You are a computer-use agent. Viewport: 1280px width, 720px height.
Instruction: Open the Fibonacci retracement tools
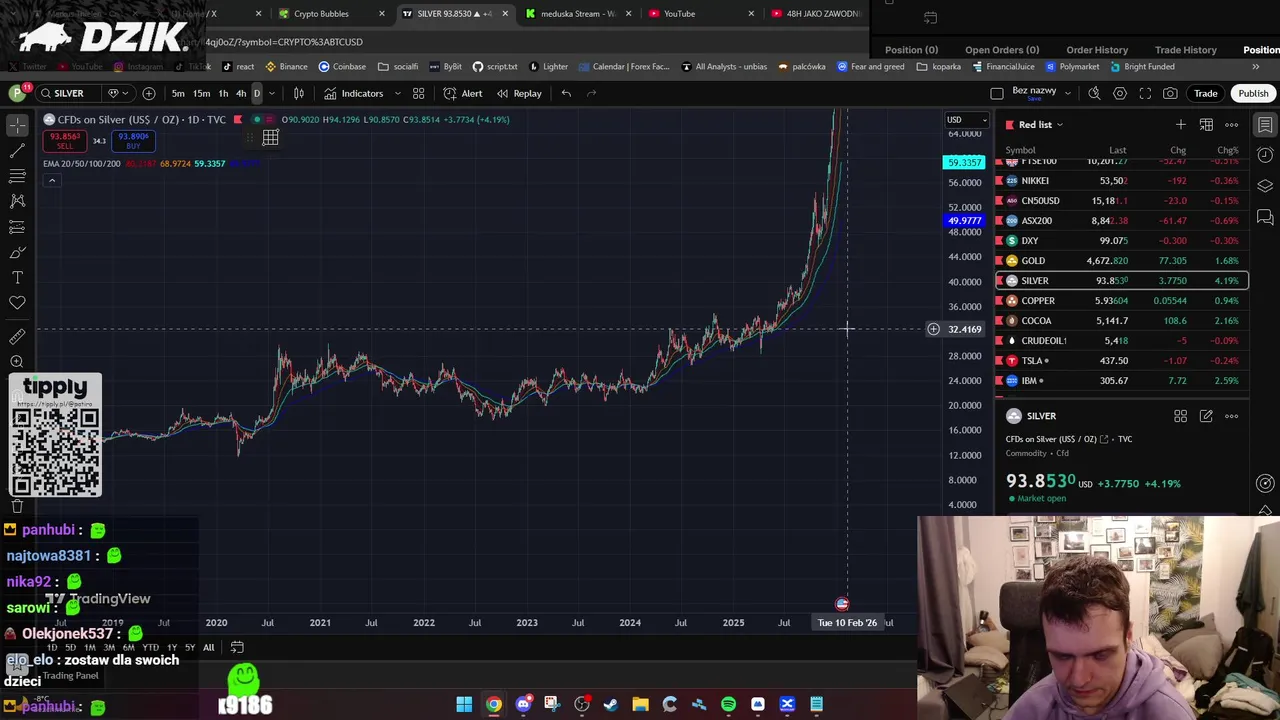pyautogui.click(x=17, y=176)
